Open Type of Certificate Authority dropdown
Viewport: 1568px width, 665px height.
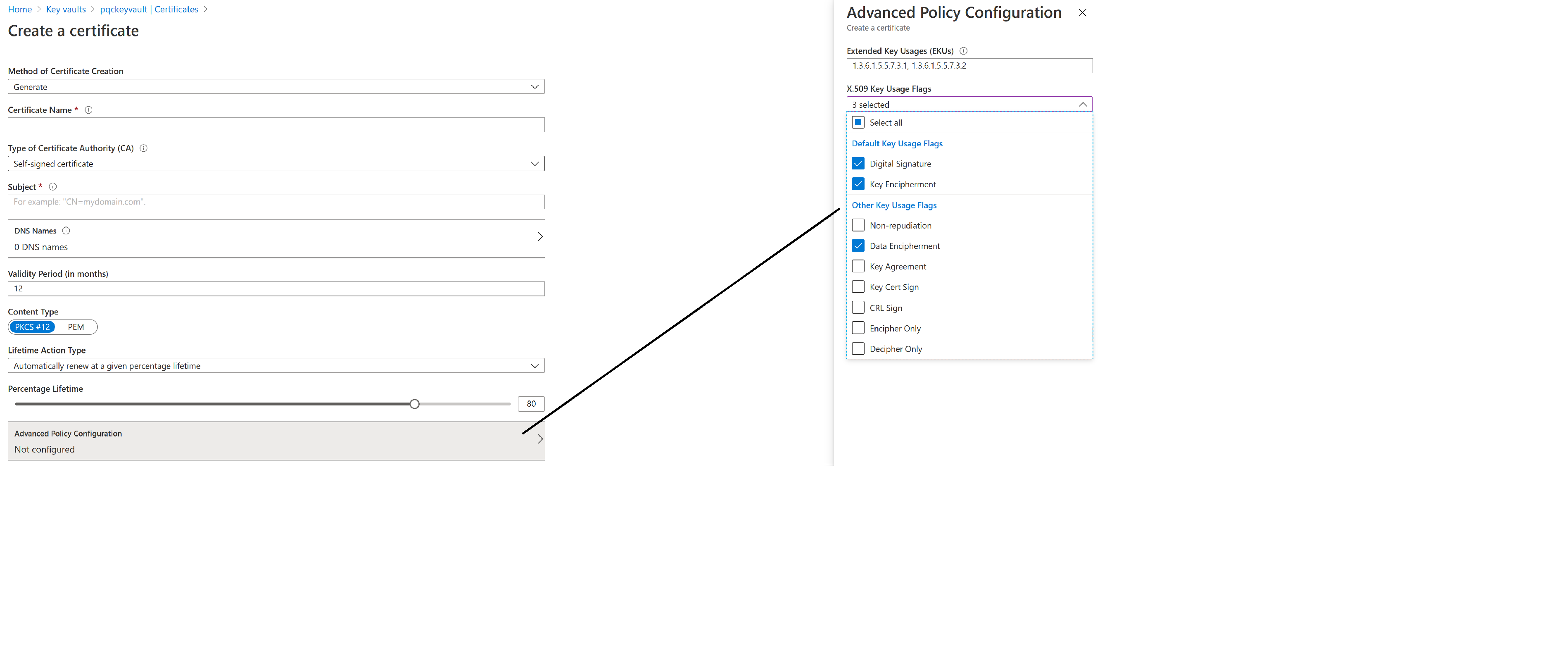click(276, 164)
